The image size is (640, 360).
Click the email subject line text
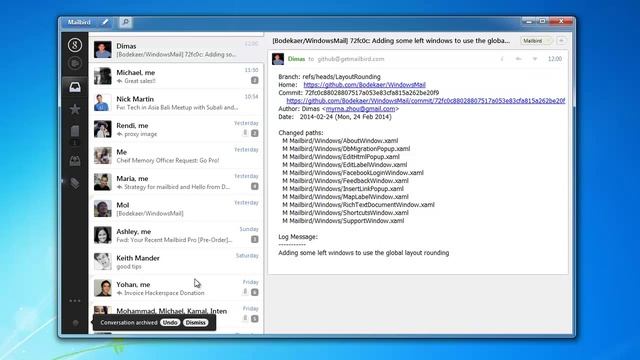391,41
